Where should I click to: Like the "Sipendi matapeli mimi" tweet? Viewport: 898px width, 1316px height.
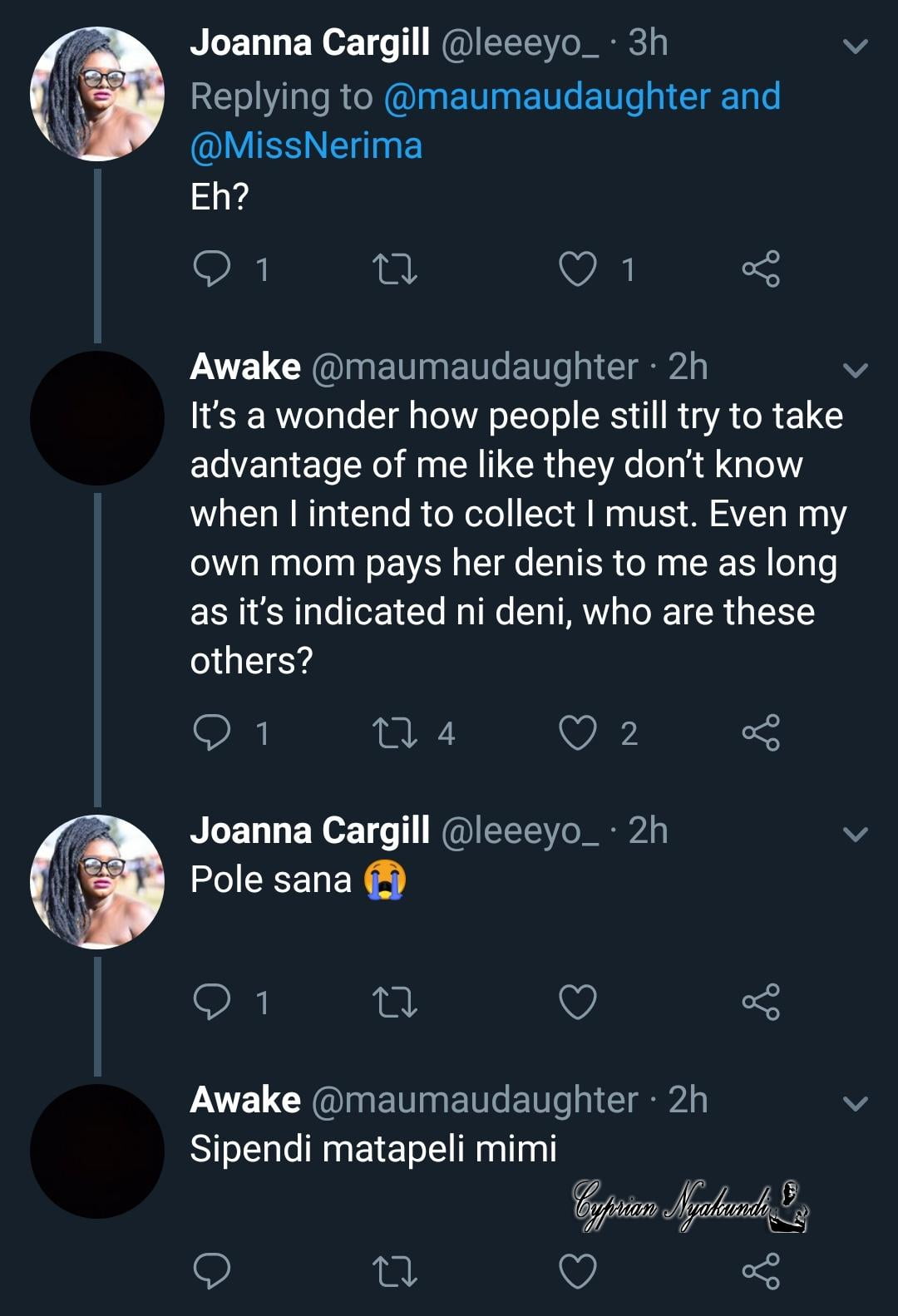point(577,1271)
